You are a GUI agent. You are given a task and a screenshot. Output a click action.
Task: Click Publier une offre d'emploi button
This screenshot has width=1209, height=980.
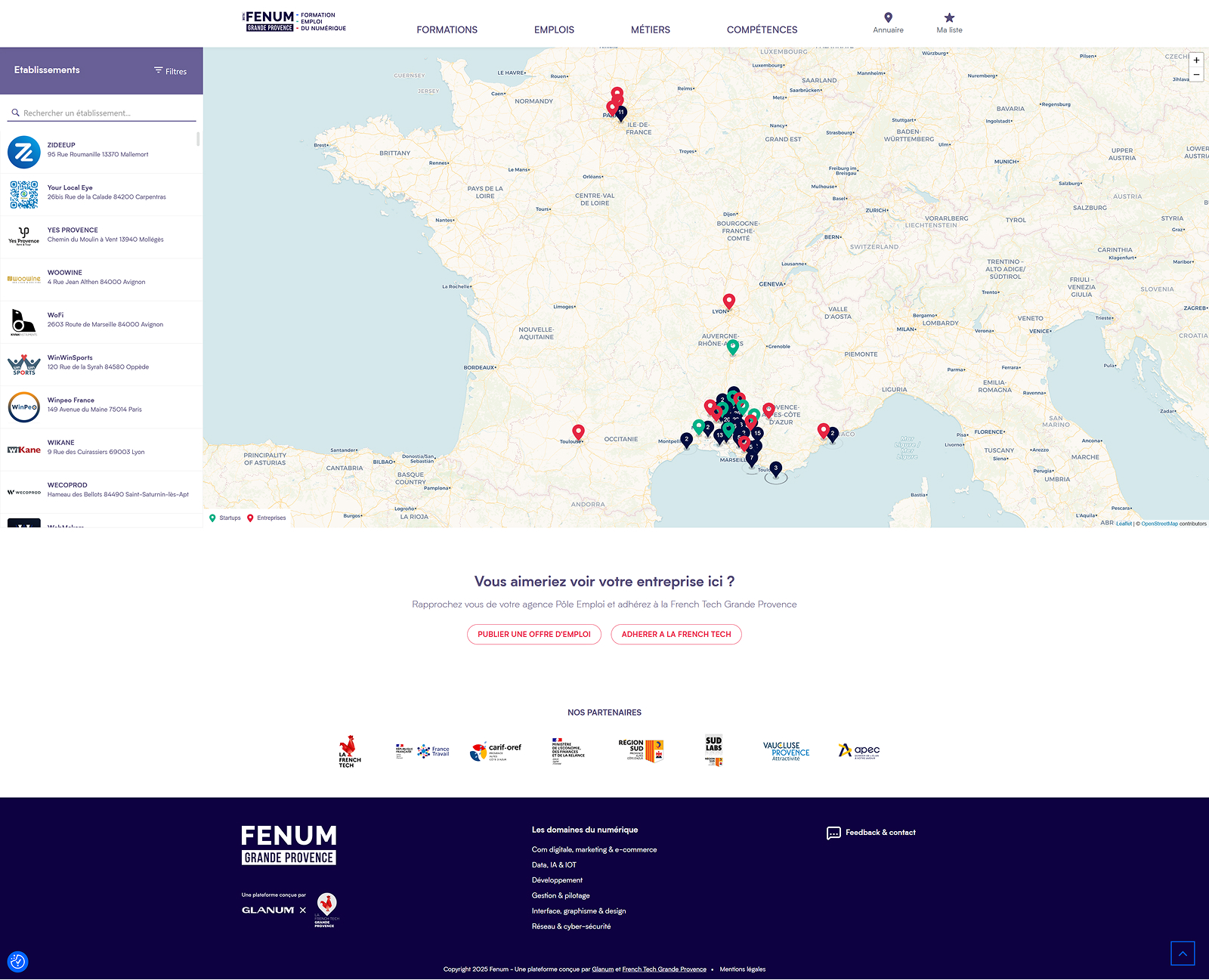click(x=533, y=635)
